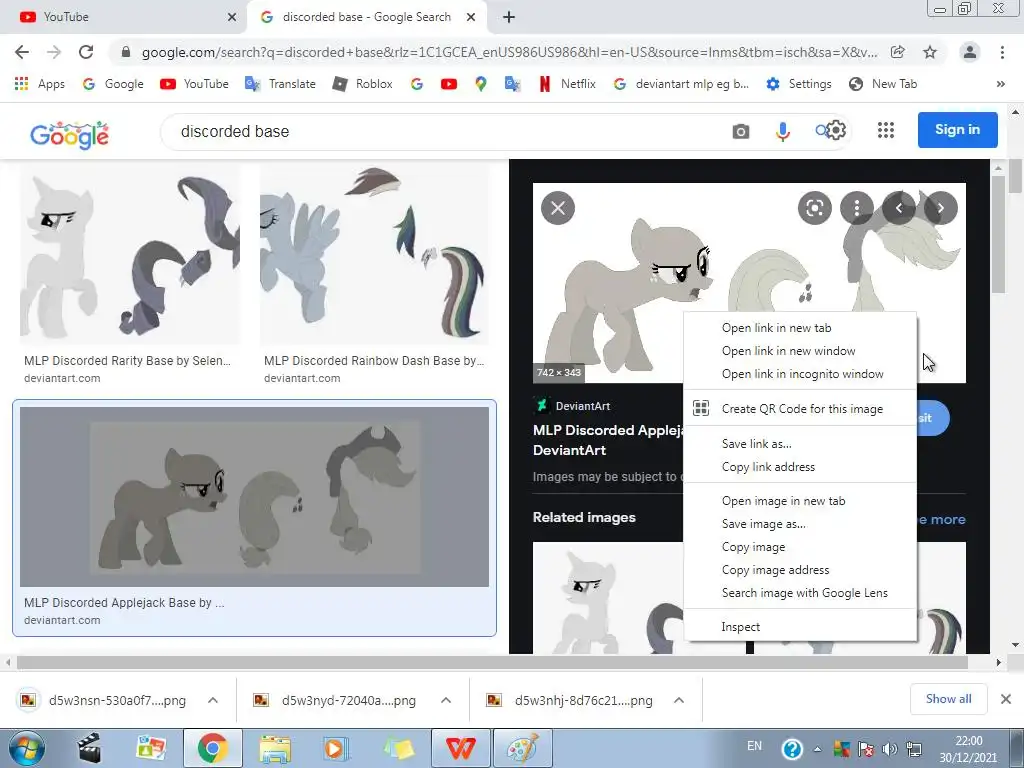Click the volume icon in system tray
Screen dimensions: 1024x768
point(889,749)
